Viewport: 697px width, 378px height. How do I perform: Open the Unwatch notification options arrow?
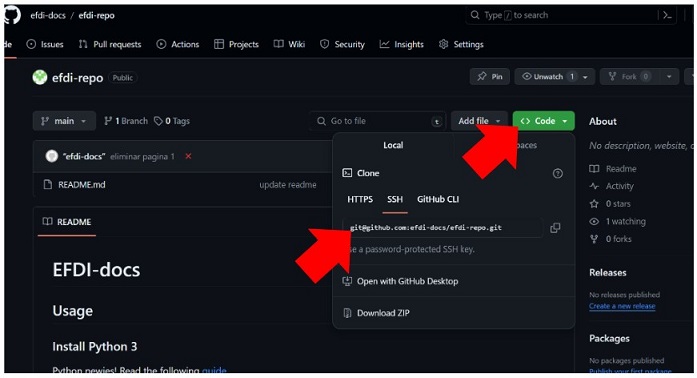click(x=585, y=77)
